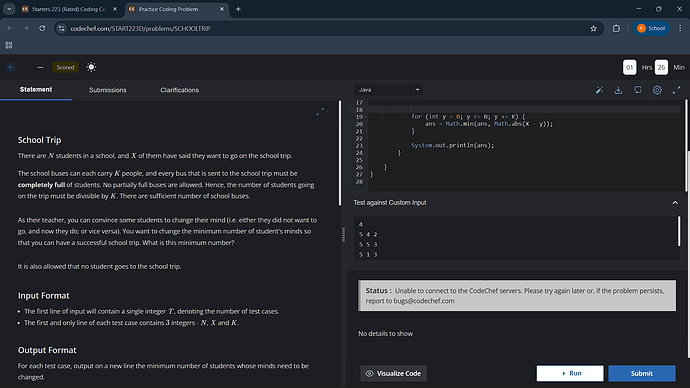
Task: Run the code
Action: 570,373
